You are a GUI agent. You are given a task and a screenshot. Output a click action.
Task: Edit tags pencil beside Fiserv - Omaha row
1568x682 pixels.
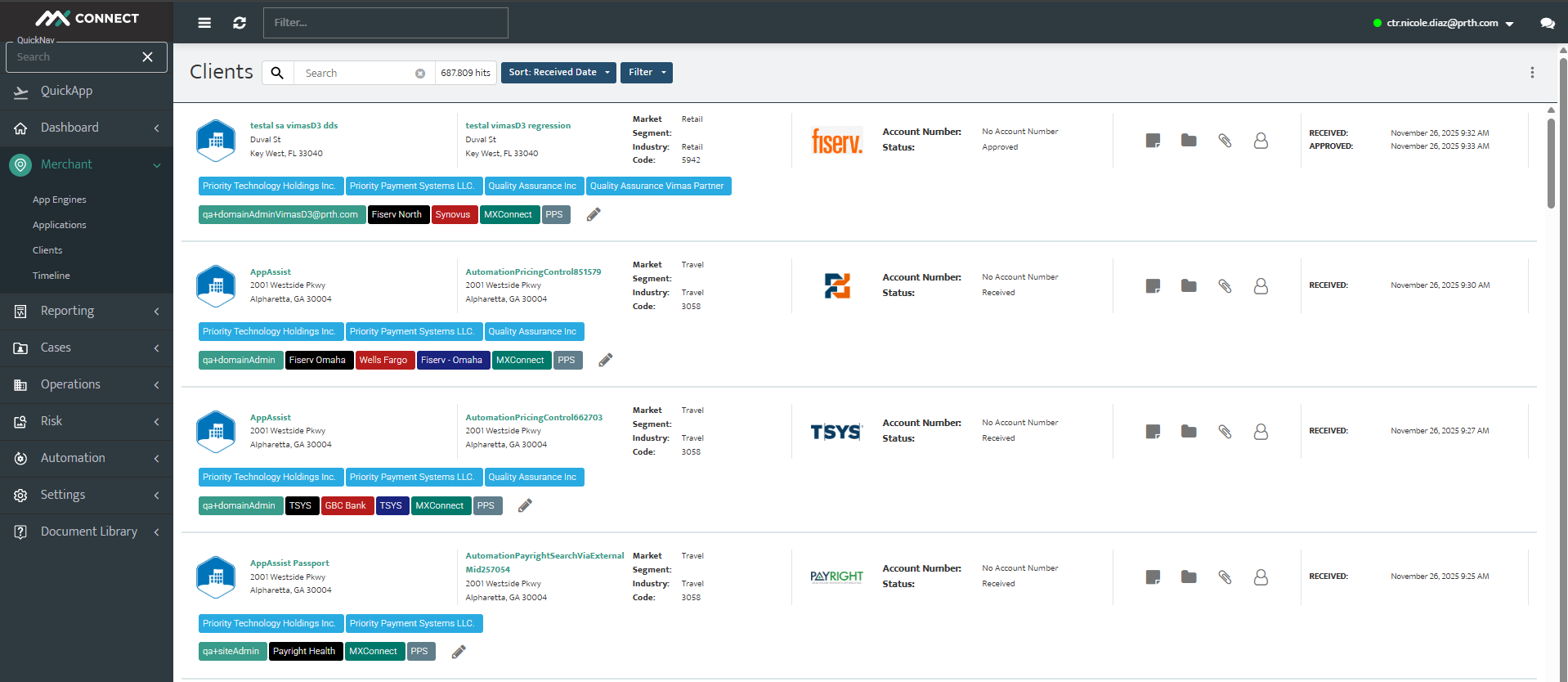[606, 360]
